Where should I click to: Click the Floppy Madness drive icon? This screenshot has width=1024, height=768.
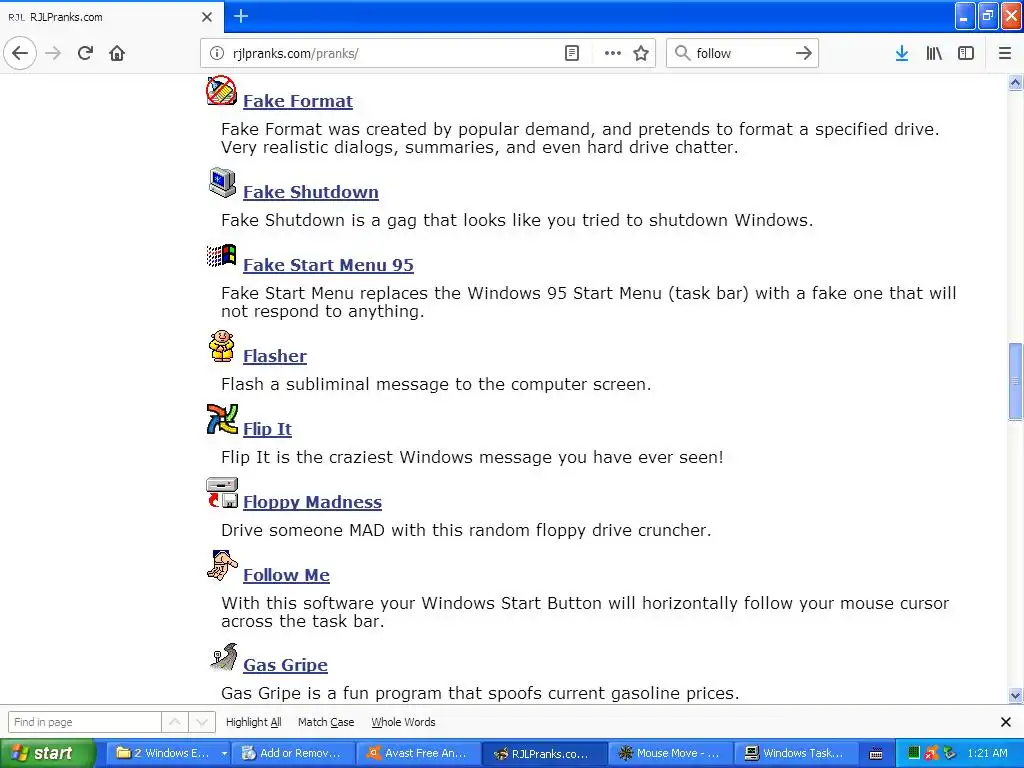[x=222, y=492]
